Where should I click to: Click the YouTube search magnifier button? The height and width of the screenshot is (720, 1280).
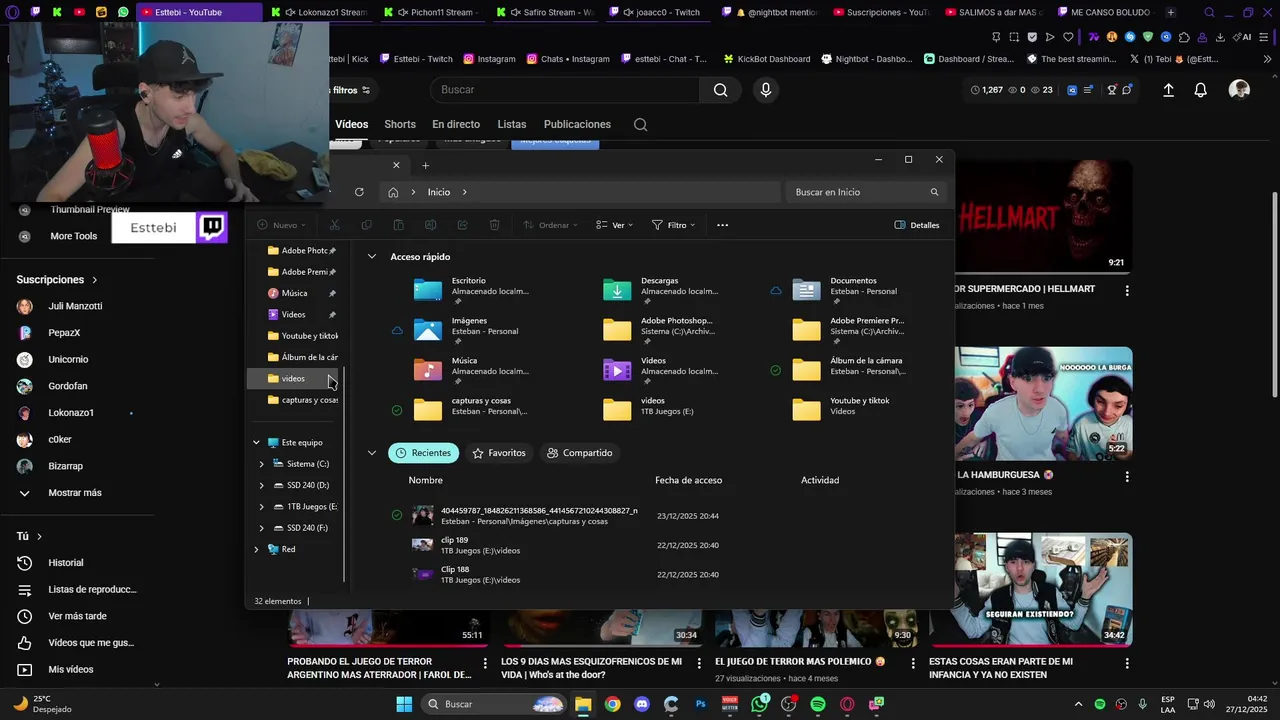[x=720, y=90]
